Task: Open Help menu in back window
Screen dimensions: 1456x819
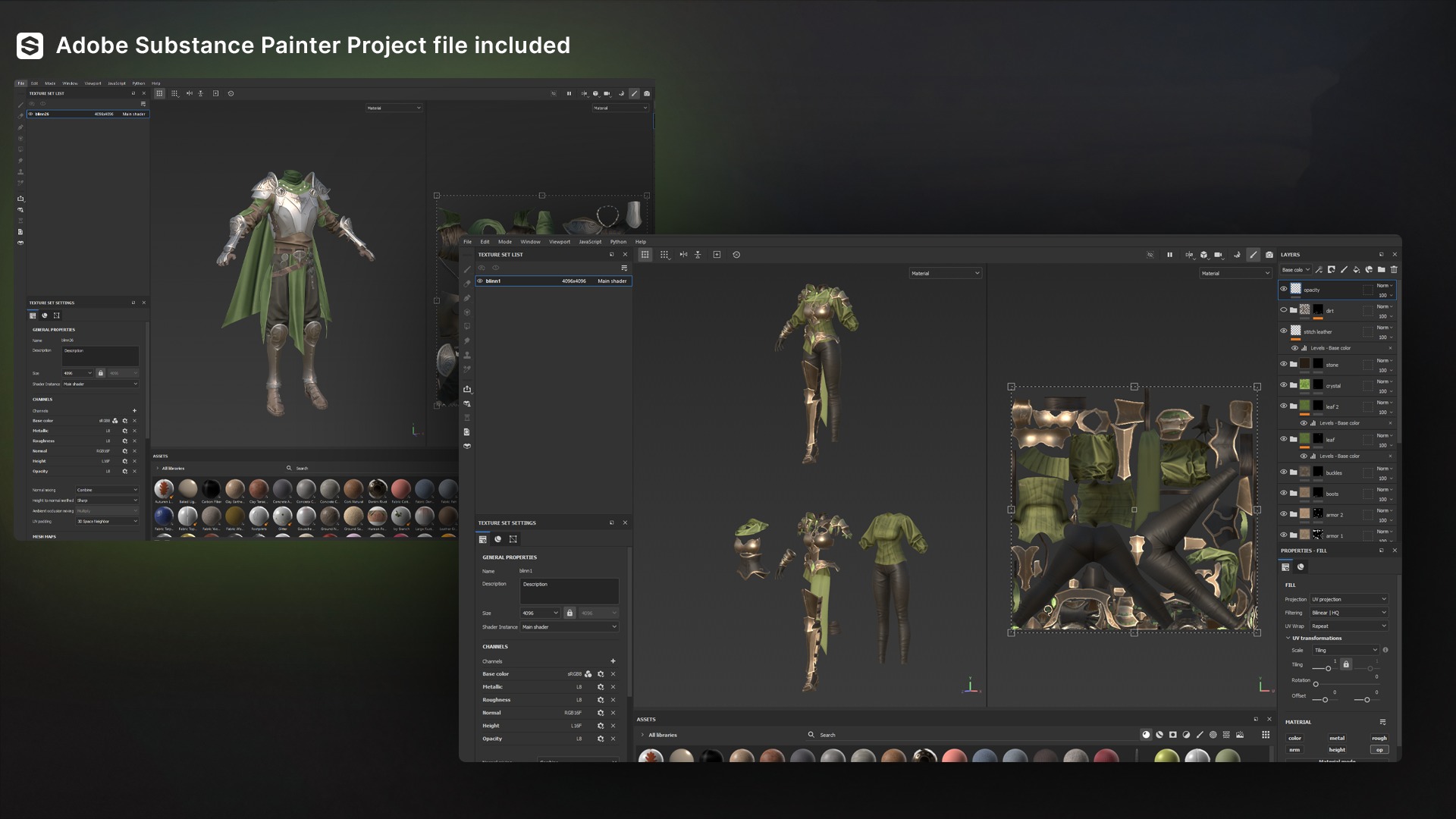Action: coord(155,83)
